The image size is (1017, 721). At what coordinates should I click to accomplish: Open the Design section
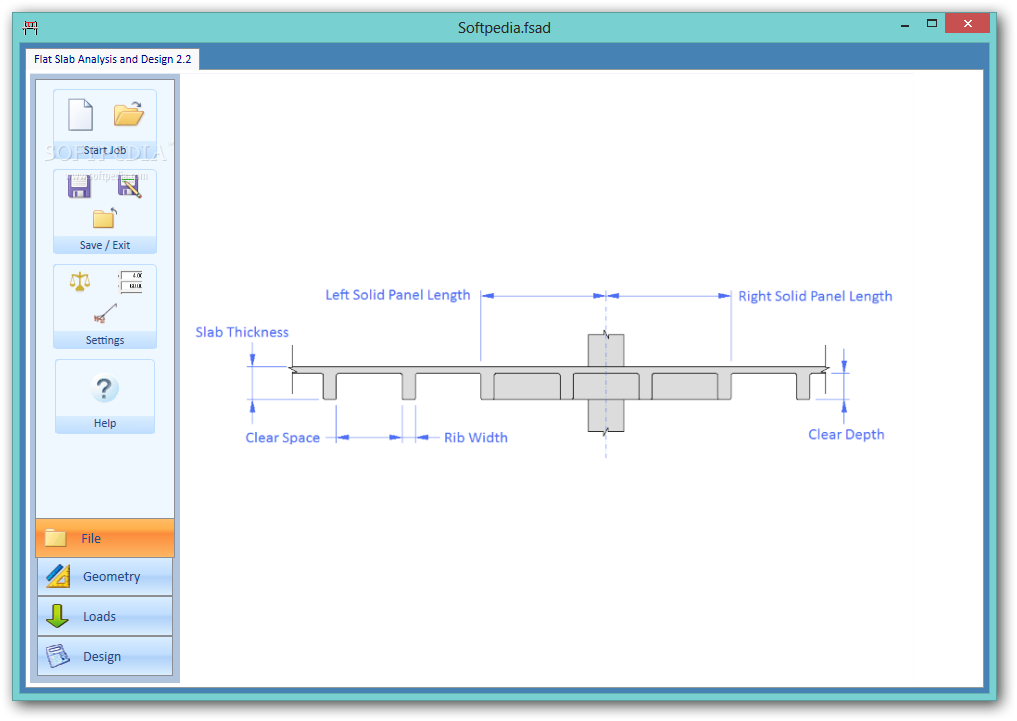point(105,656)
